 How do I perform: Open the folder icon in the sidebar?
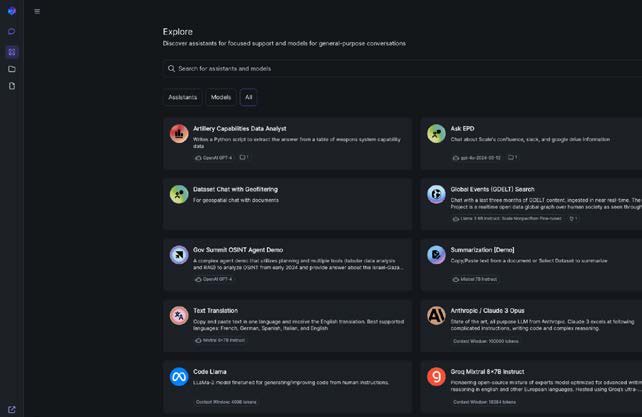tap(12, 69)
